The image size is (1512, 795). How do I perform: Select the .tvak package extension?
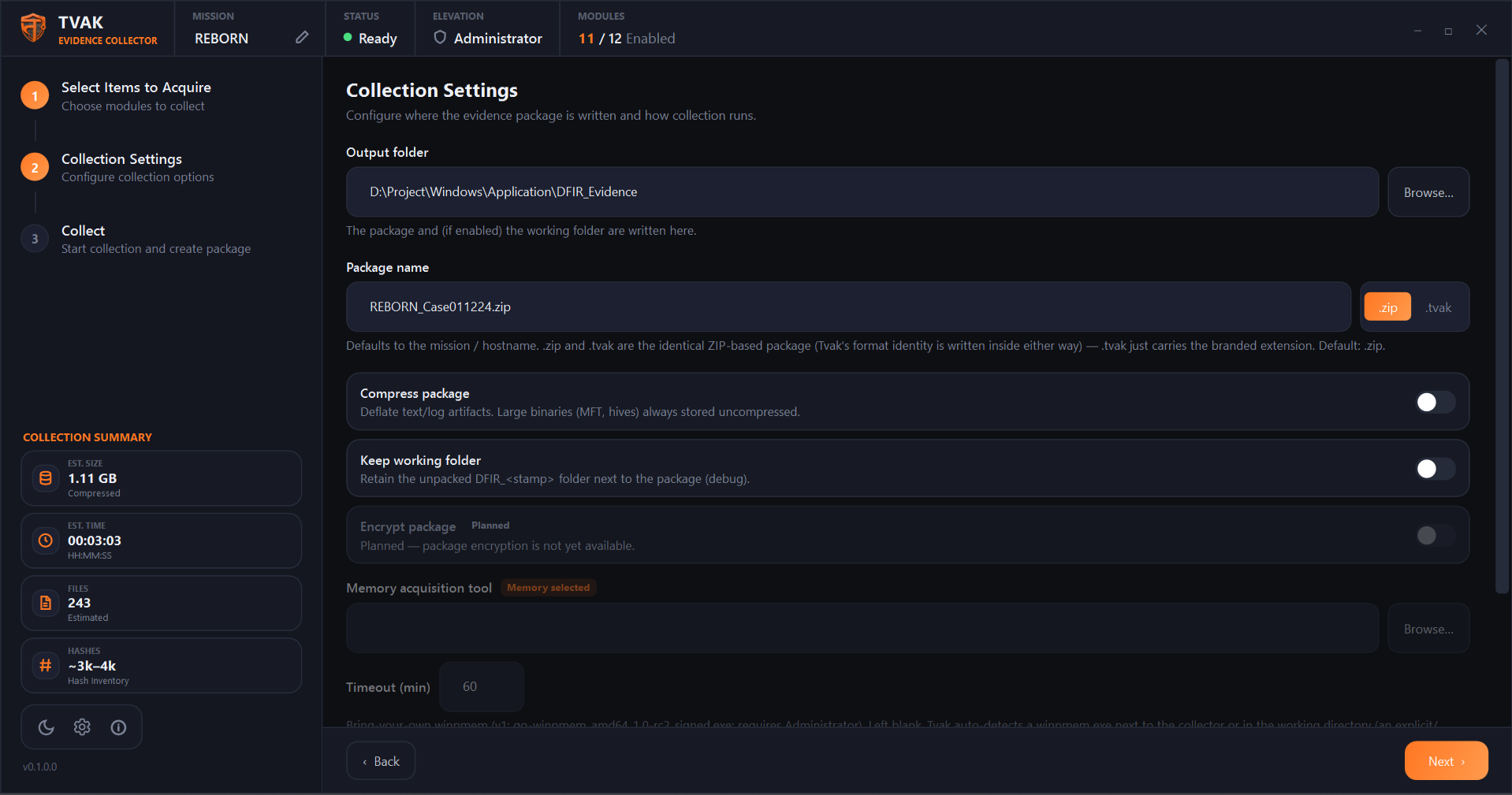pos(1439,307)
